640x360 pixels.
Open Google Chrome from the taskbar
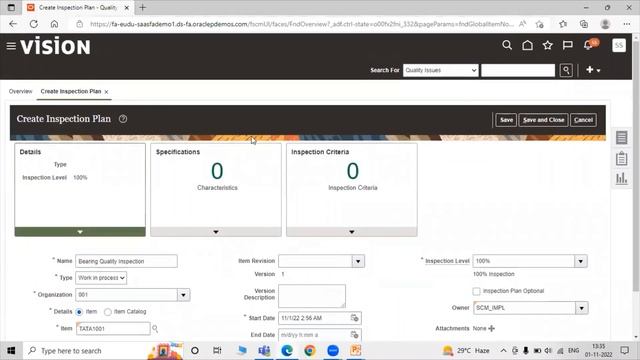coord(310,351)
